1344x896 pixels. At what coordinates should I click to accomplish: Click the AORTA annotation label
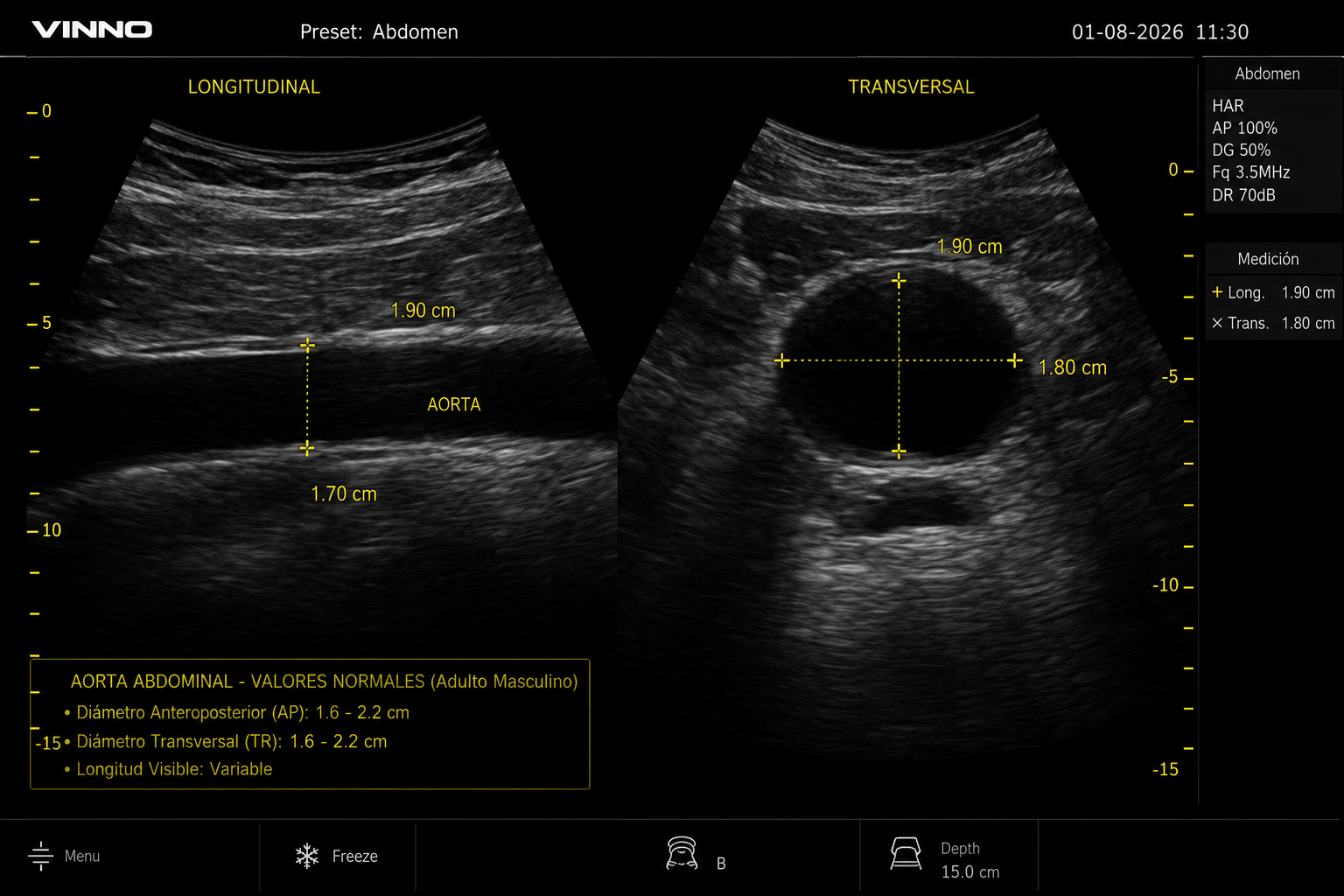(x=453, y=404)
